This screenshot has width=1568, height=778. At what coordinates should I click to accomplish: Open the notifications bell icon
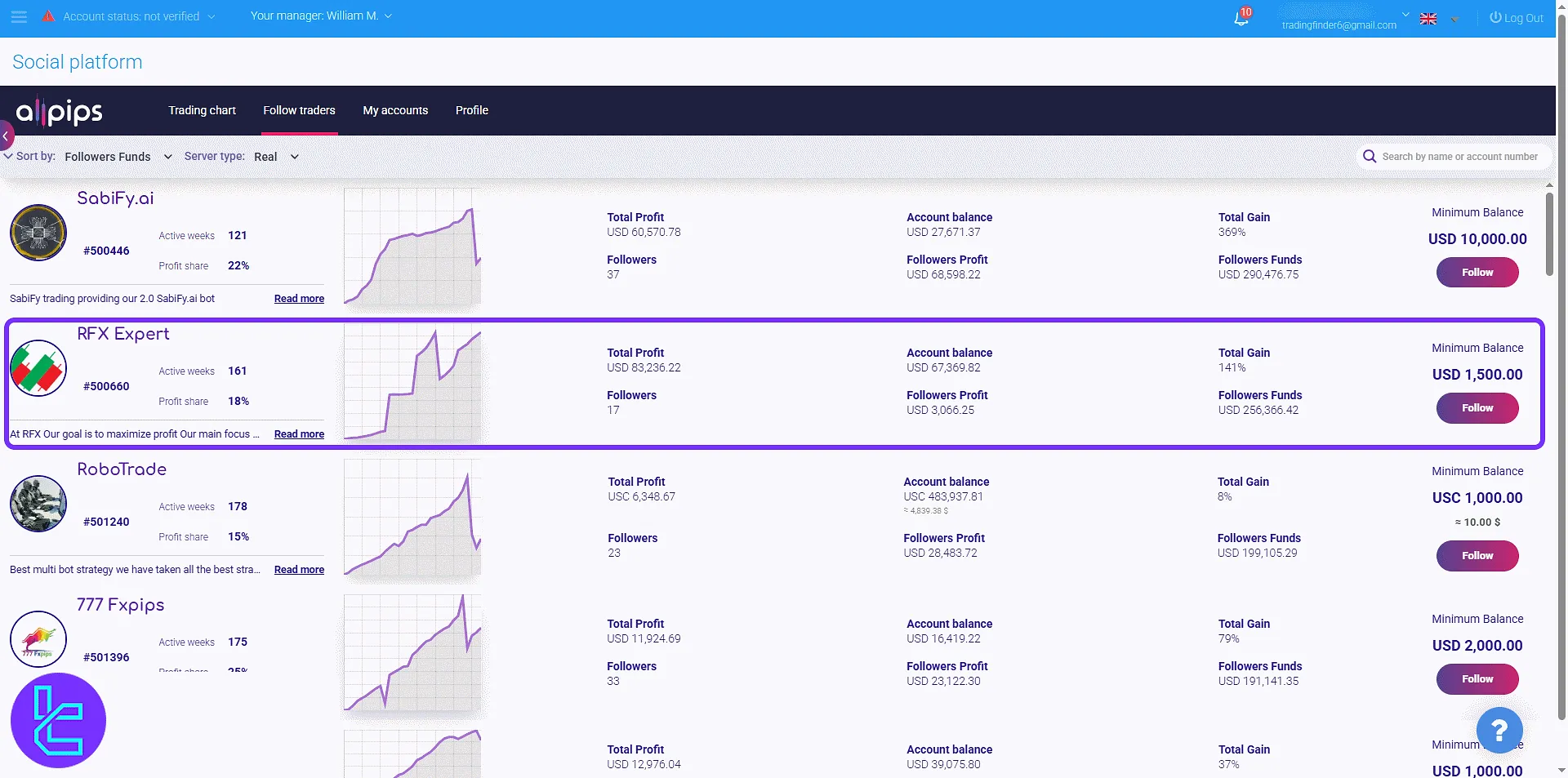pyautogui.click(x=1241, y=18)
